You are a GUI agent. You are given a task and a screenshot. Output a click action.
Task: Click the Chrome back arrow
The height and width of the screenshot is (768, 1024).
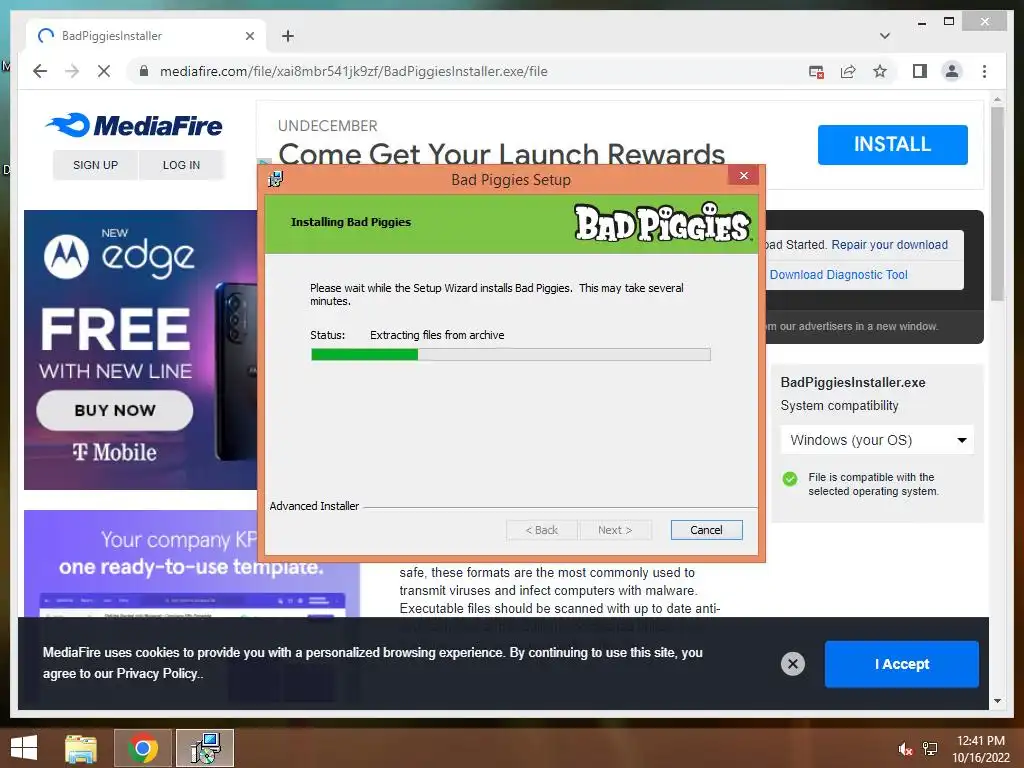(x=40, y=71)
